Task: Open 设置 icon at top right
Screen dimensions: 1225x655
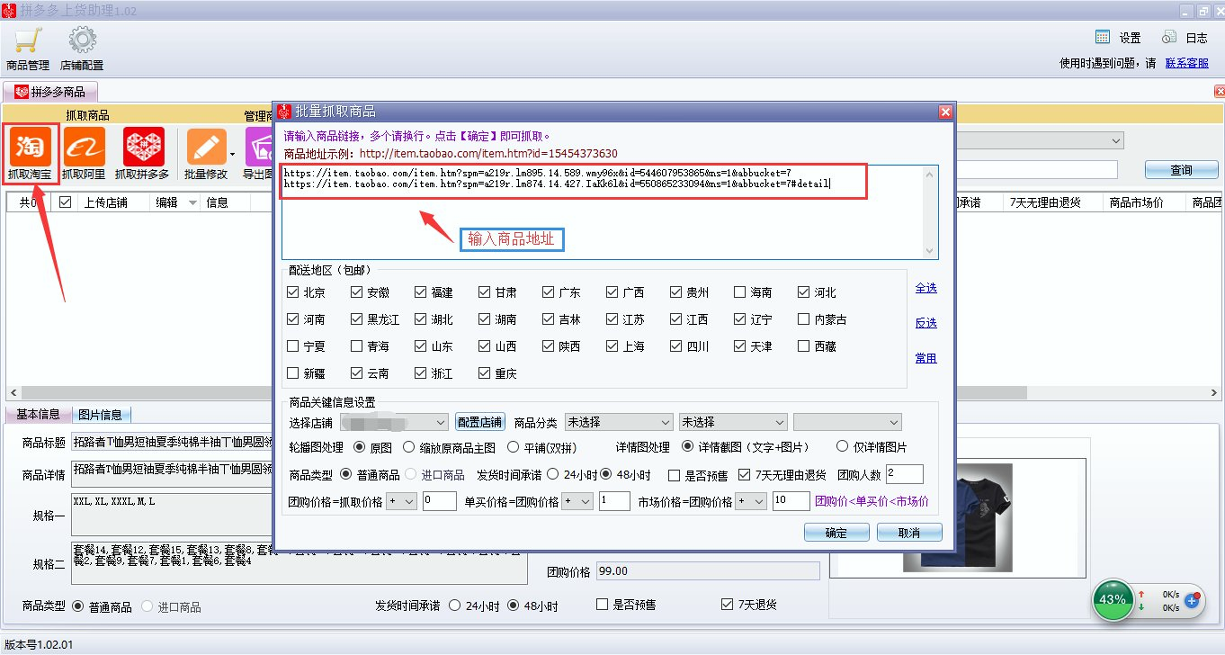Action: [1103, 37]
